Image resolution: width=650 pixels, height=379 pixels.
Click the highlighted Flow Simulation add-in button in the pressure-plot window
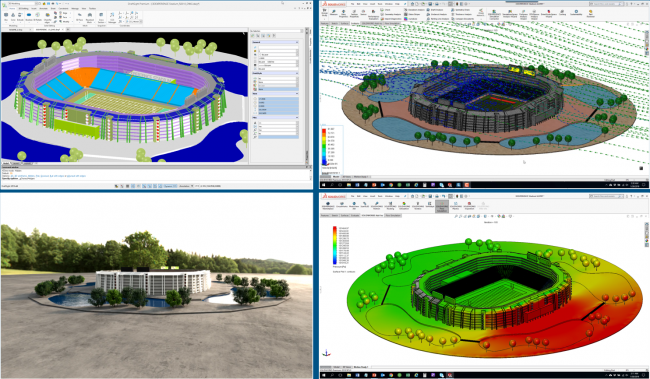point(442,207)
